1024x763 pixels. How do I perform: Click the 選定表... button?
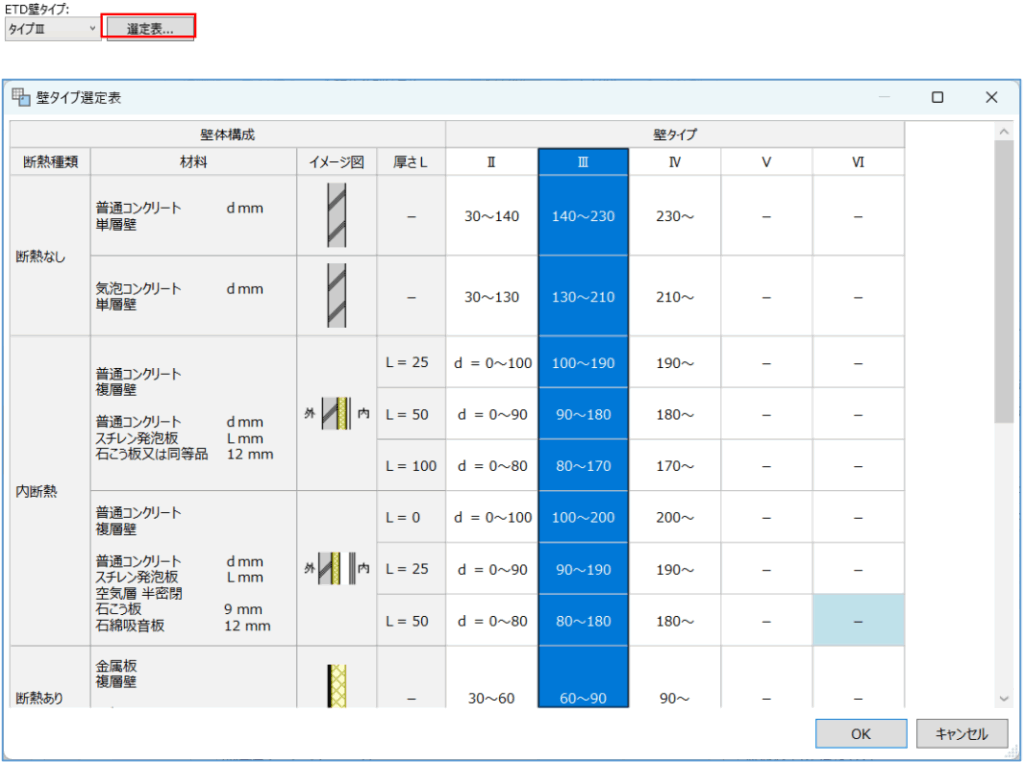point(150,29)
